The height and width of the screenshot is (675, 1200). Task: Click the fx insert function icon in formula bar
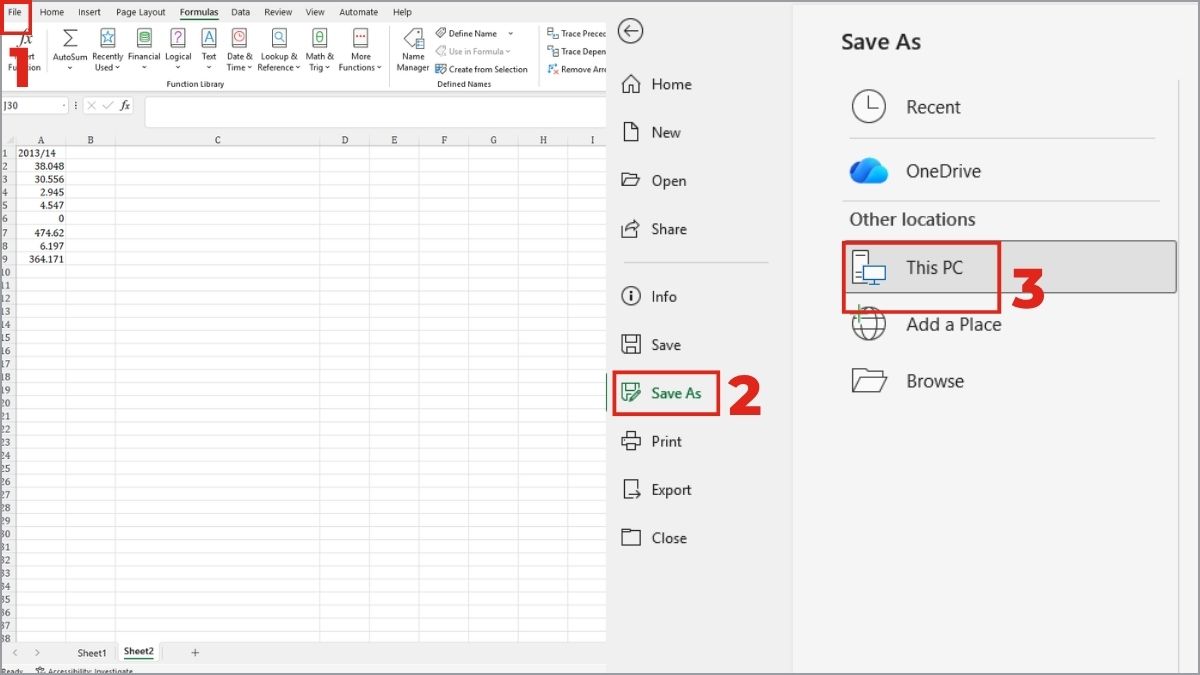125,105
